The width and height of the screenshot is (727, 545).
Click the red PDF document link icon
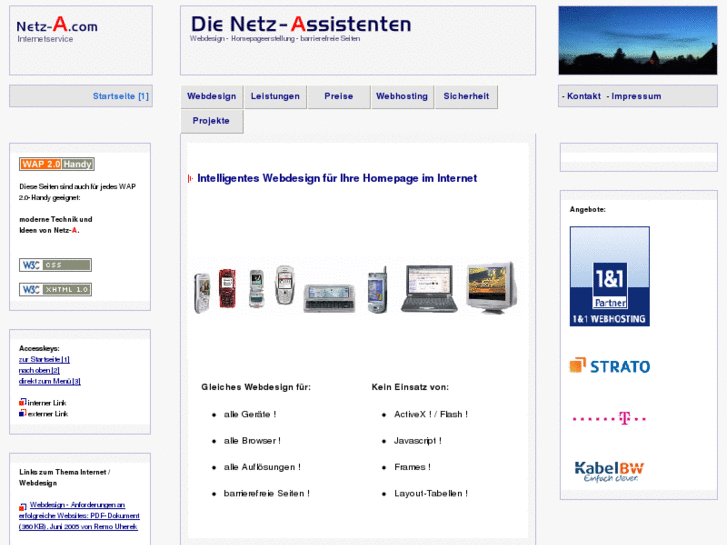pyautogui.click(x=22, y=507)
